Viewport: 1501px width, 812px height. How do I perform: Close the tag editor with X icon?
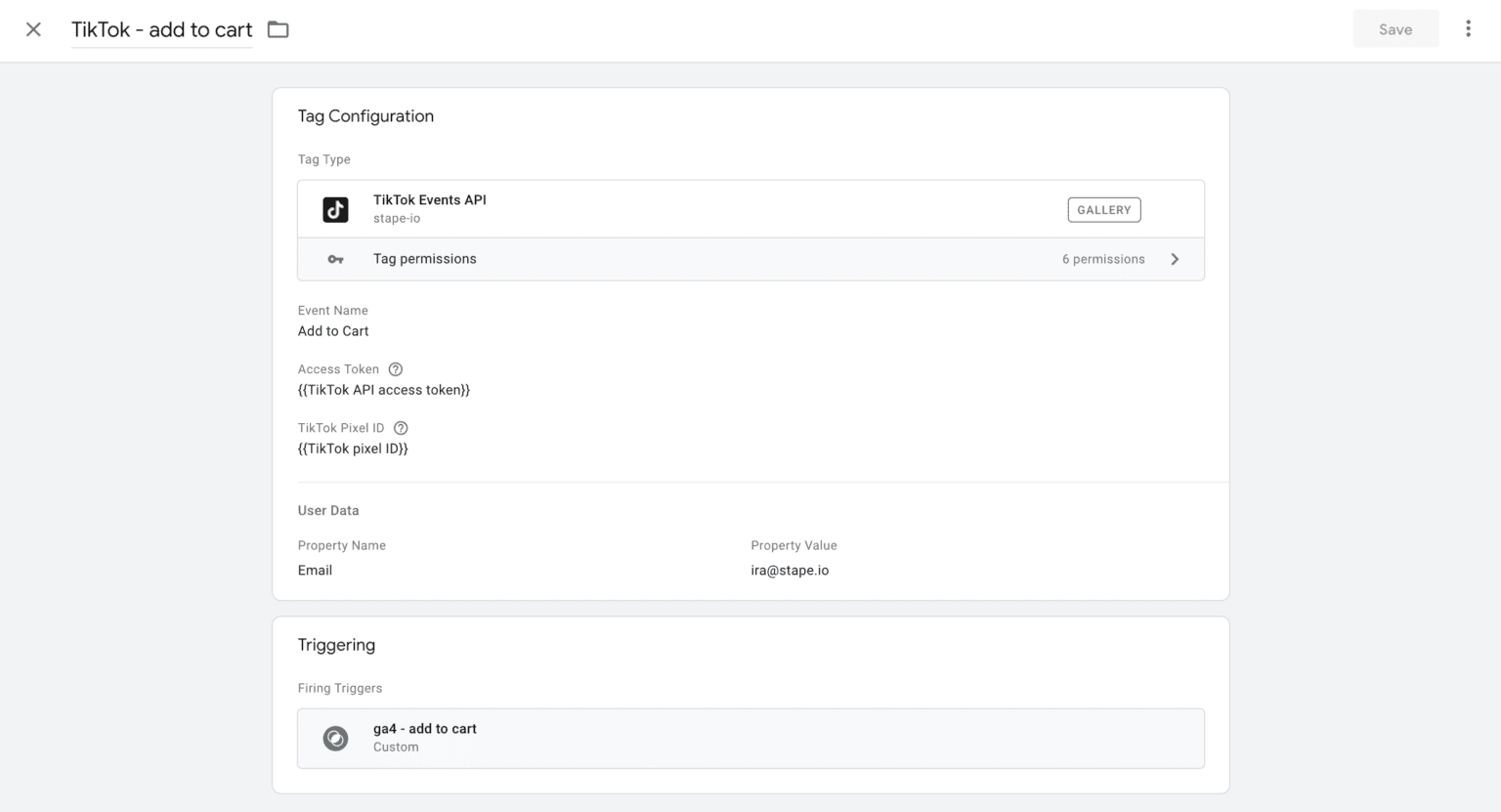pyautogui.click(x=33, y=29)
